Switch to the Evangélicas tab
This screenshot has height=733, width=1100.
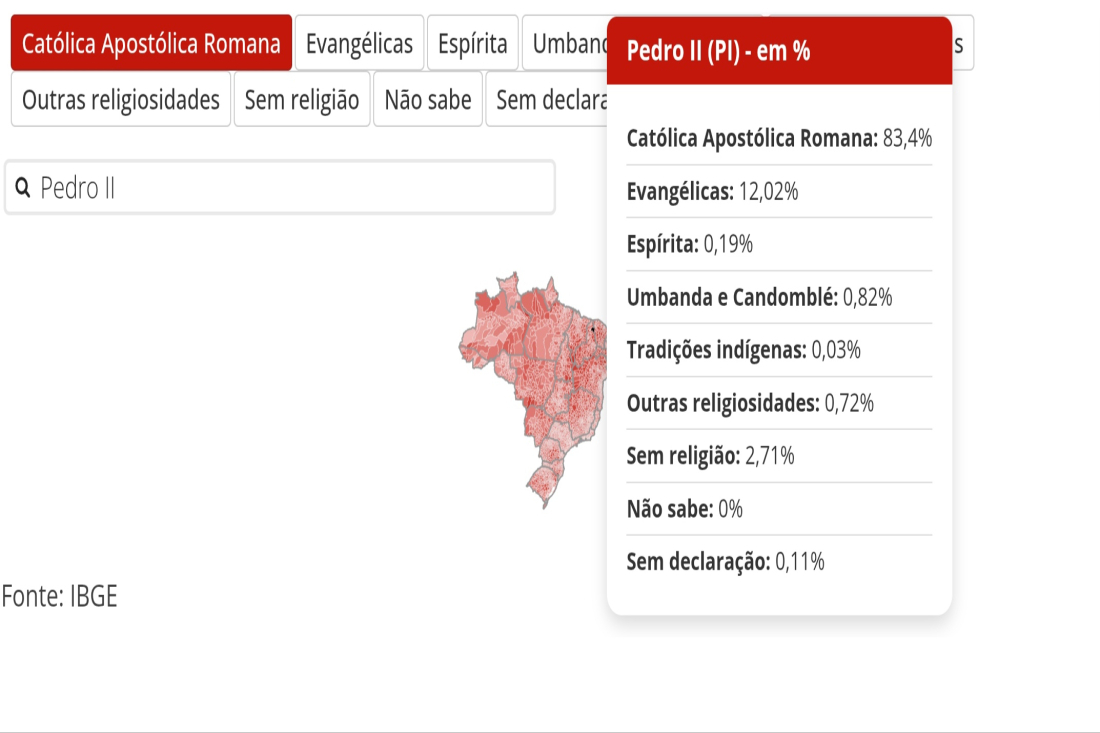point(359,43)
